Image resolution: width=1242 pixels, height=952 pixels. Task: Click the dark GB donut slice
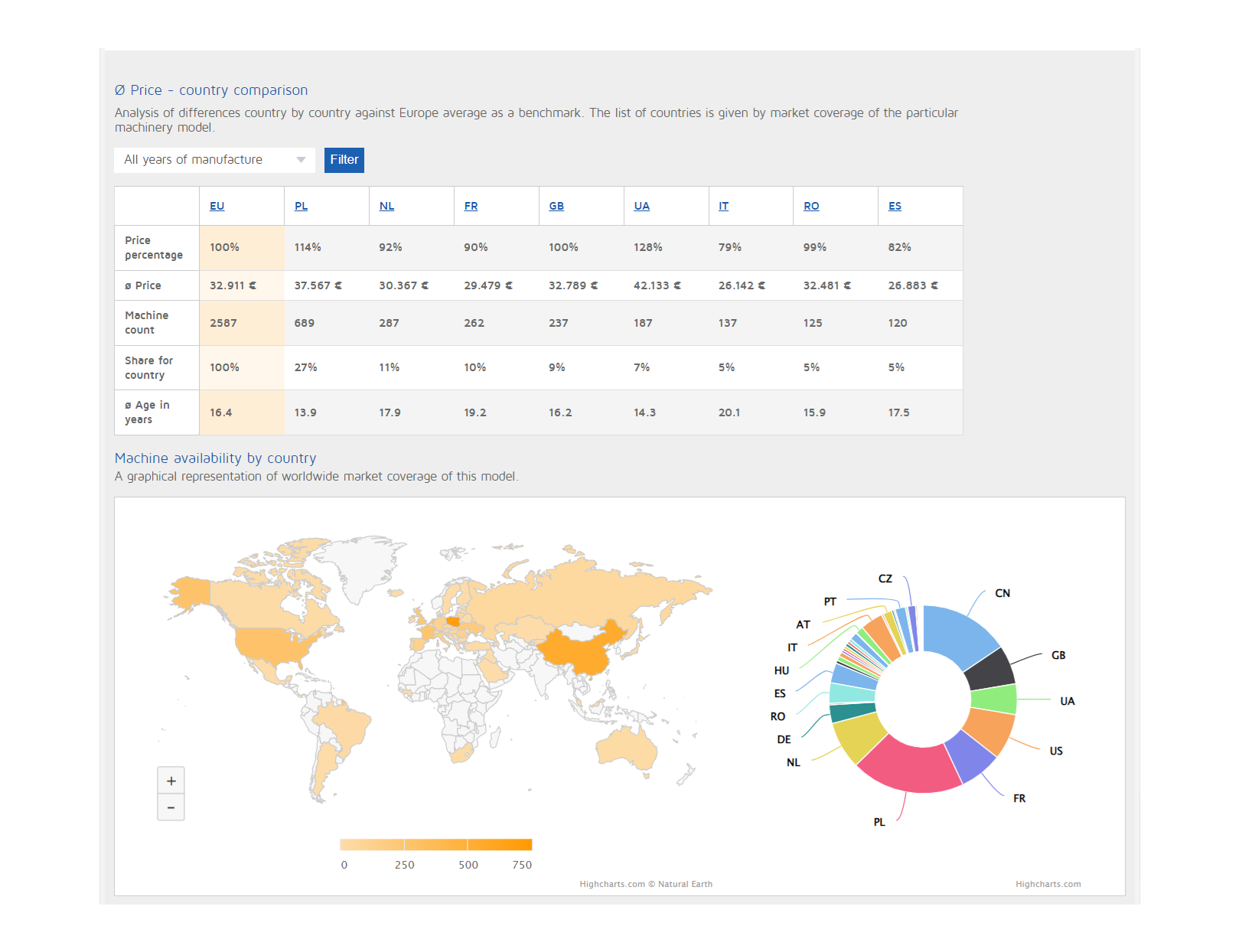coord(992,670)
